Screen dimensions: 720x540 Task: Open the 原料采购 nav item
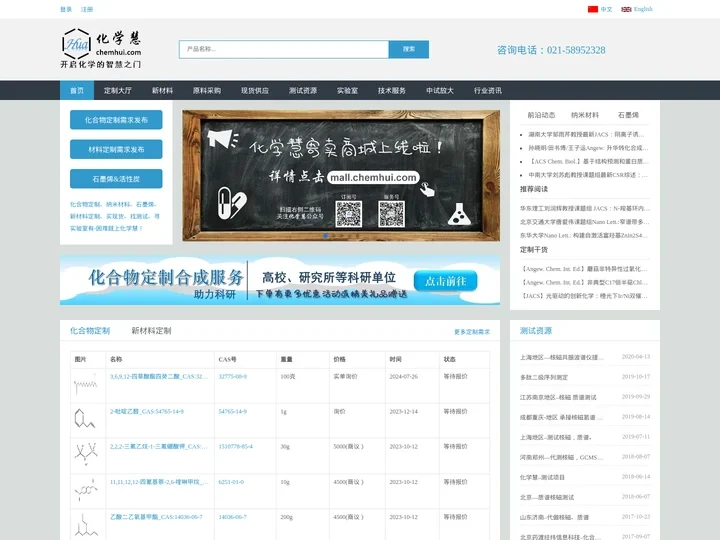point(207,90)
